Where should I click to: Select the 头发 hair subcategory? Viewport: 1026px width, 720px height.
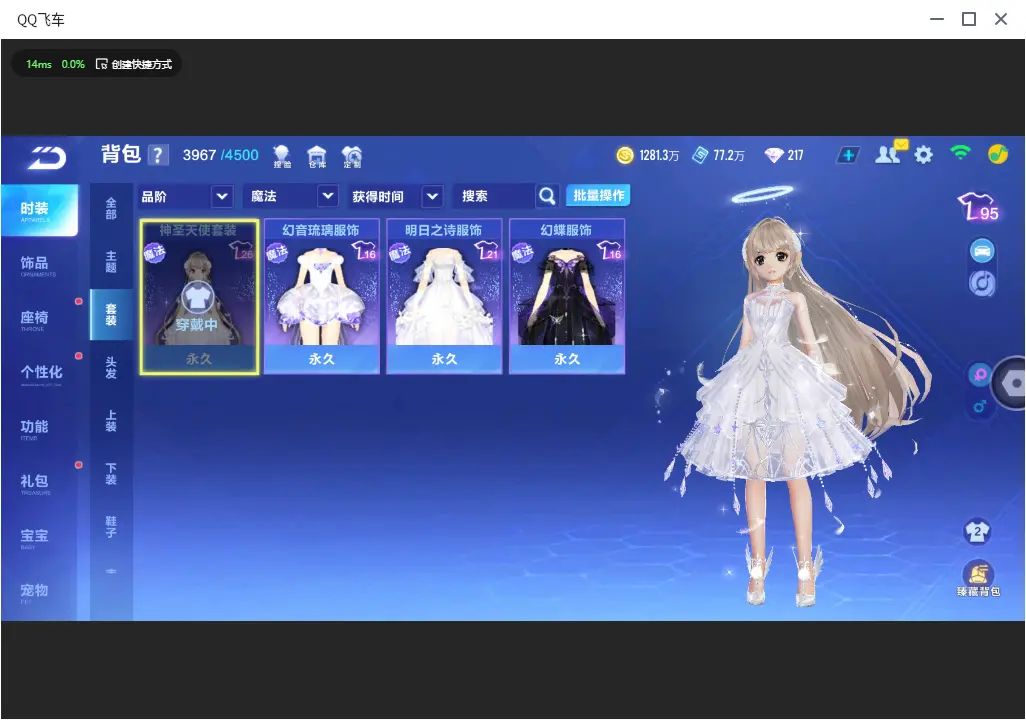111,368
